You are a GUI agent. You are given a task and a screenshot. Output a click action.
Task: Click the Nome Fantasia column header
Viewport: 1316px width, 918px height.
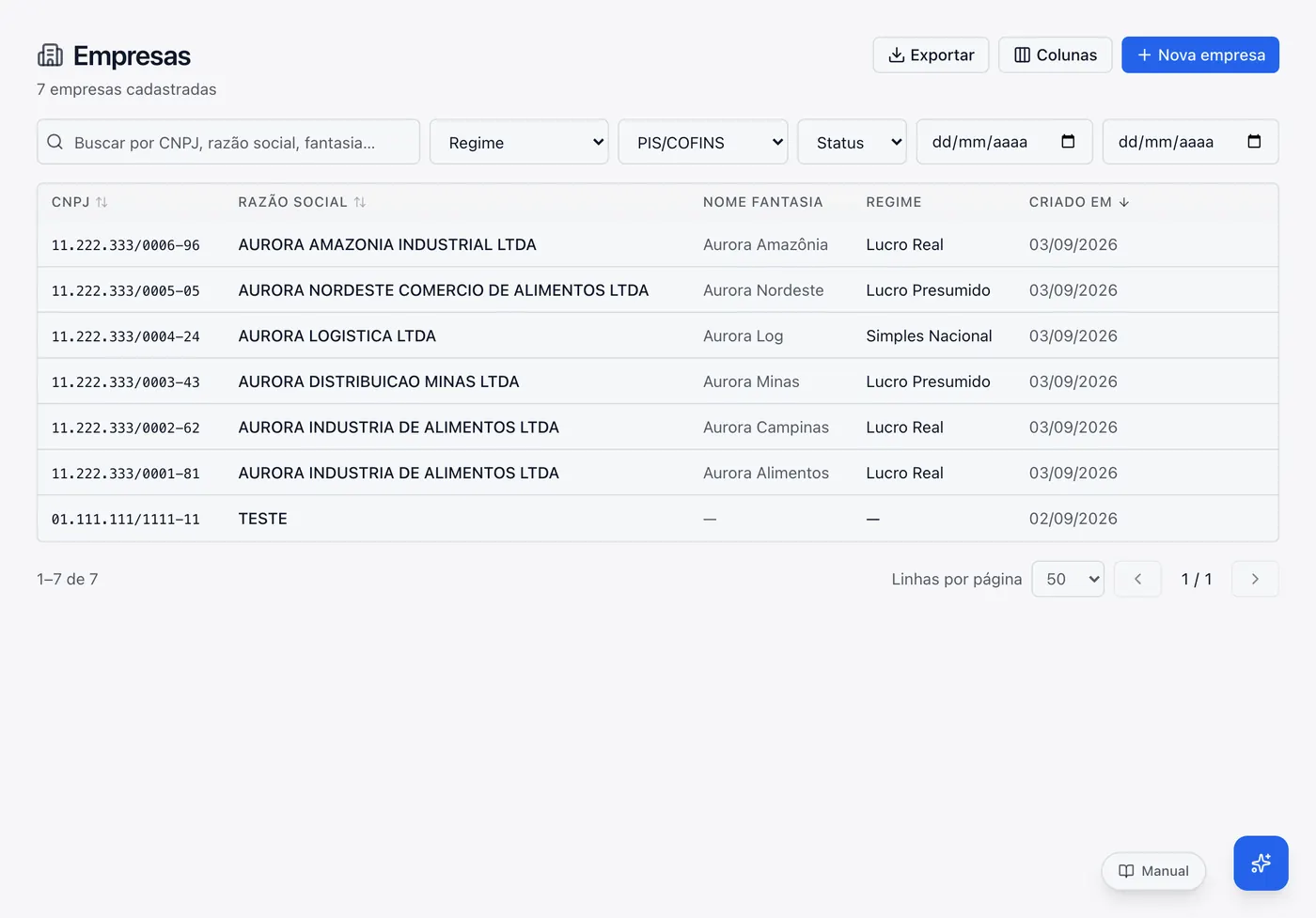point(763,202)
